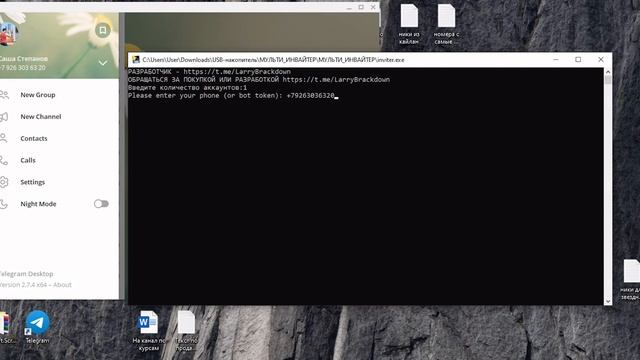The height and width of the screenshot is (360, 640).
Task: Select the номера с самые desktop file
Action: [446, 24]
